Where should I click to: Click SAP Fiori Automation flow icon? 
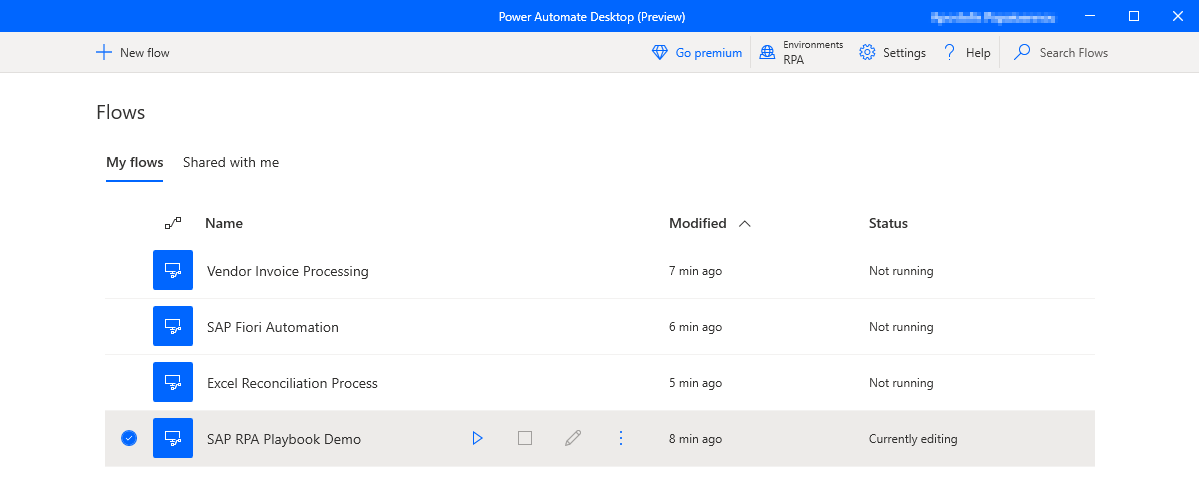[173, 326]
